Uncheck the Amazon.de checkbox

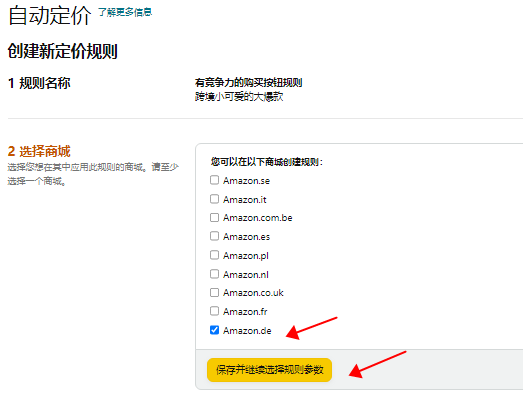click(214, 330)
